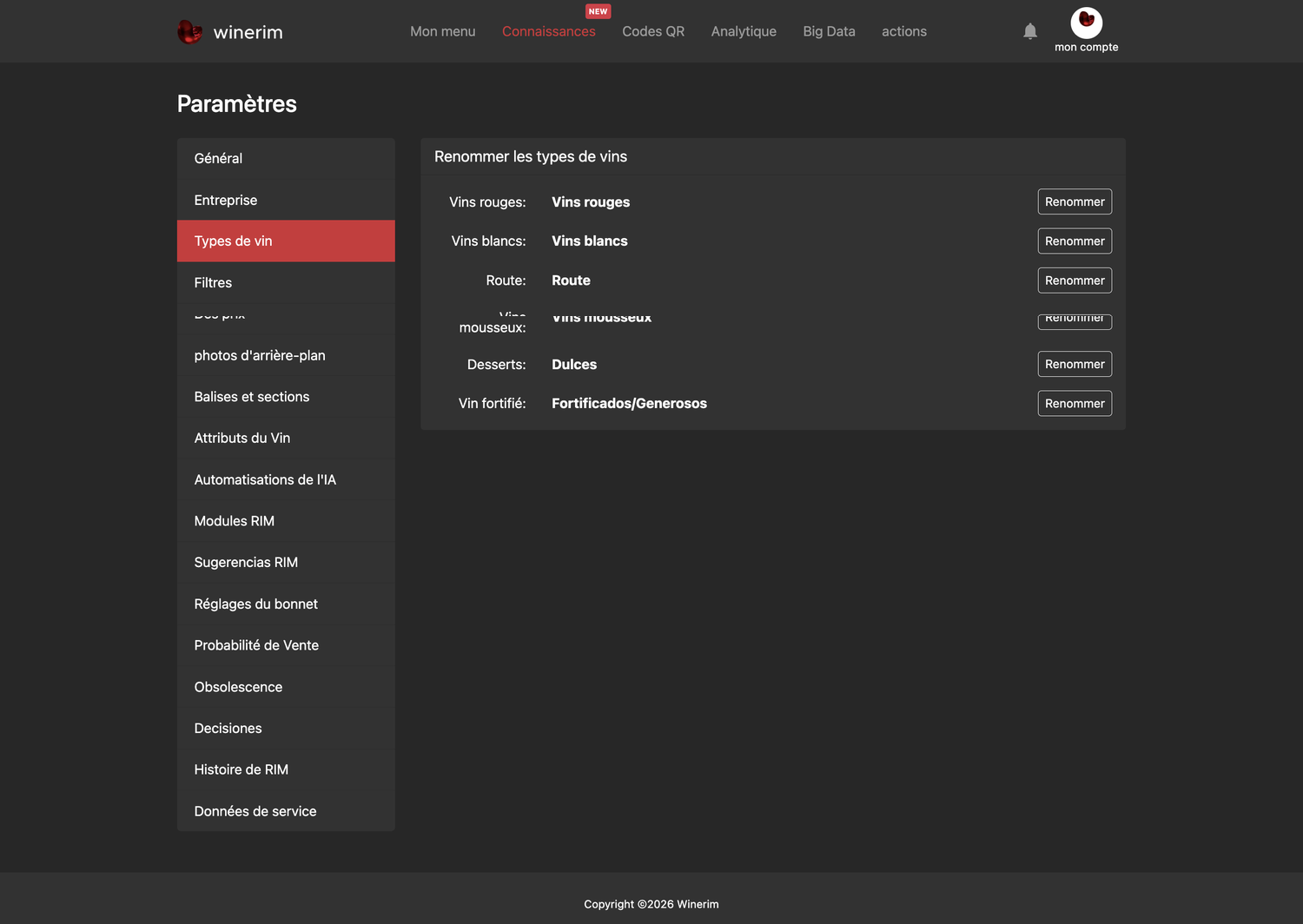Rename the Vins blancs wine type
Viewport: 1303px width, 924px height.
point(1075,241)
